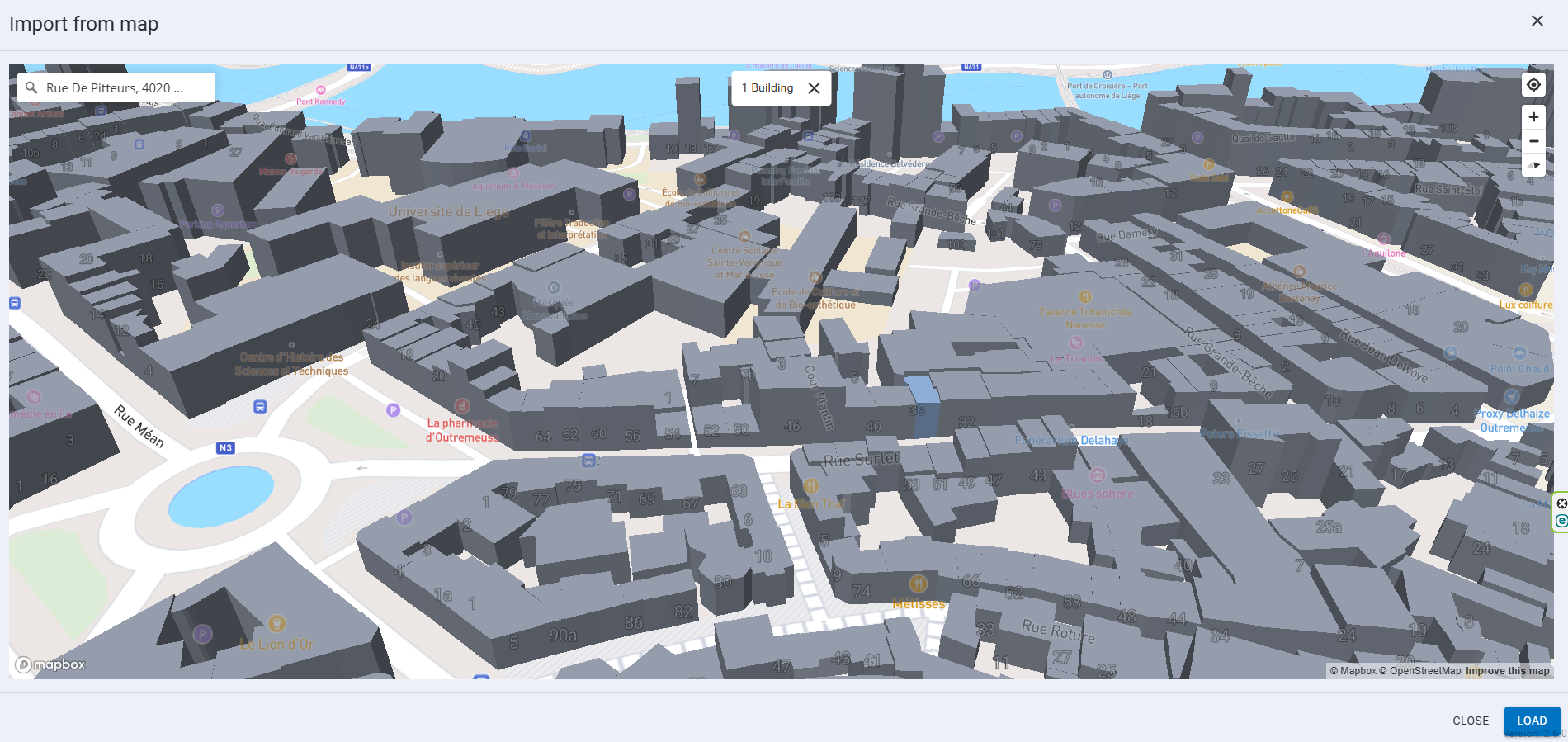The image size is (1568, 742).
Task: Click the address search field
Action: (124, 87)
